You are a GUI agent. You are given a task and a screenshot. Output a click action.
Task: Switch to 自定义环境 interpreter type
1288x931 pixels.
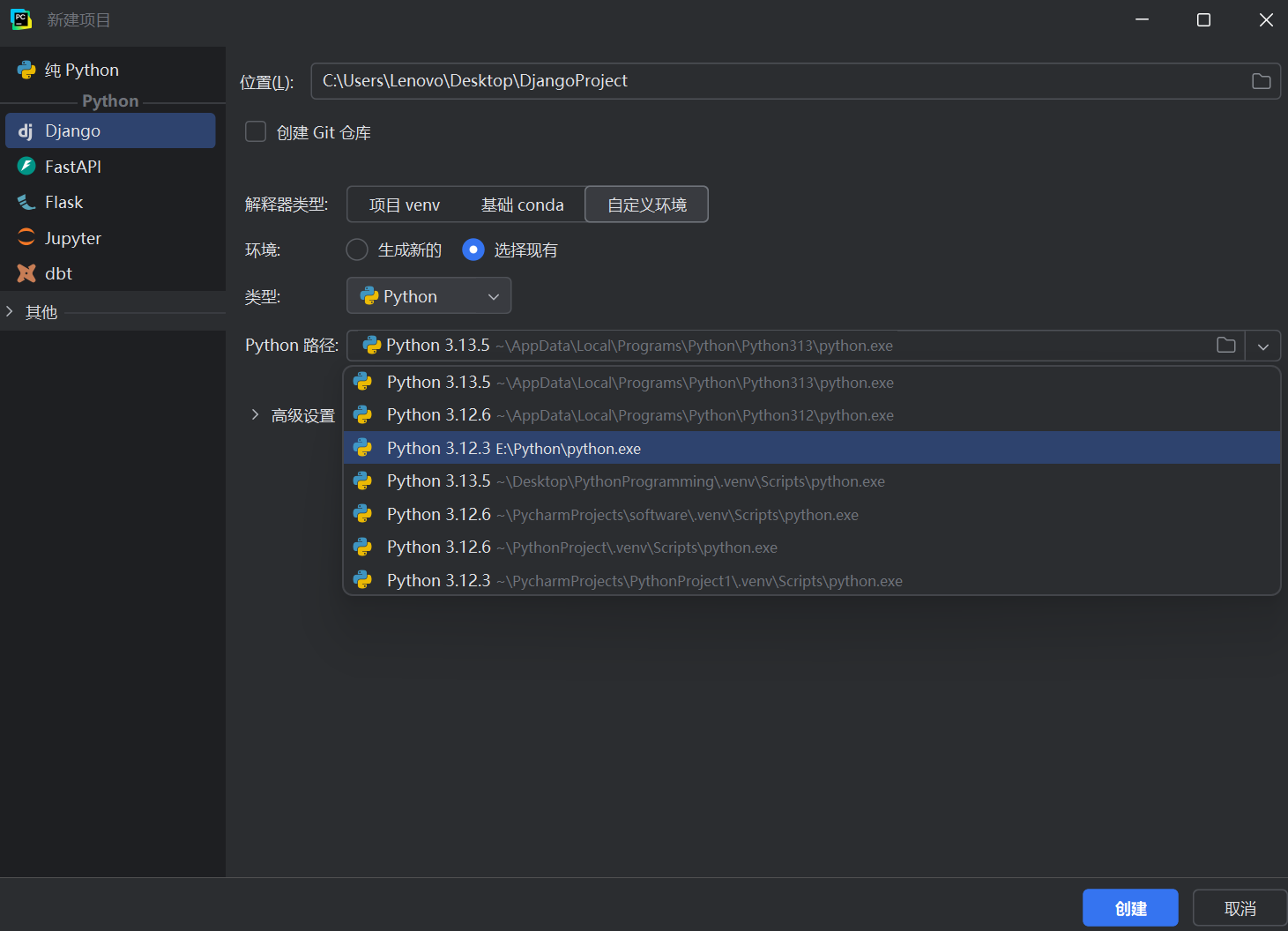pos(647,205)
